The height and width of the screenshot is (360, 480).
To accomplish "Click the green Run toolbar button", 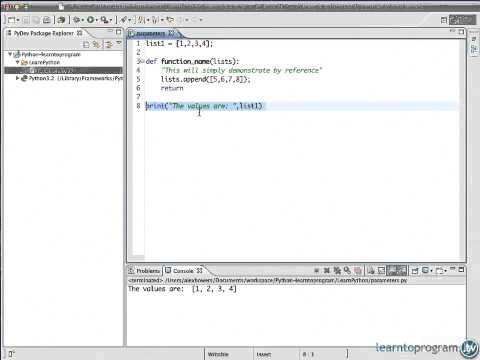I will pos(90,20).
